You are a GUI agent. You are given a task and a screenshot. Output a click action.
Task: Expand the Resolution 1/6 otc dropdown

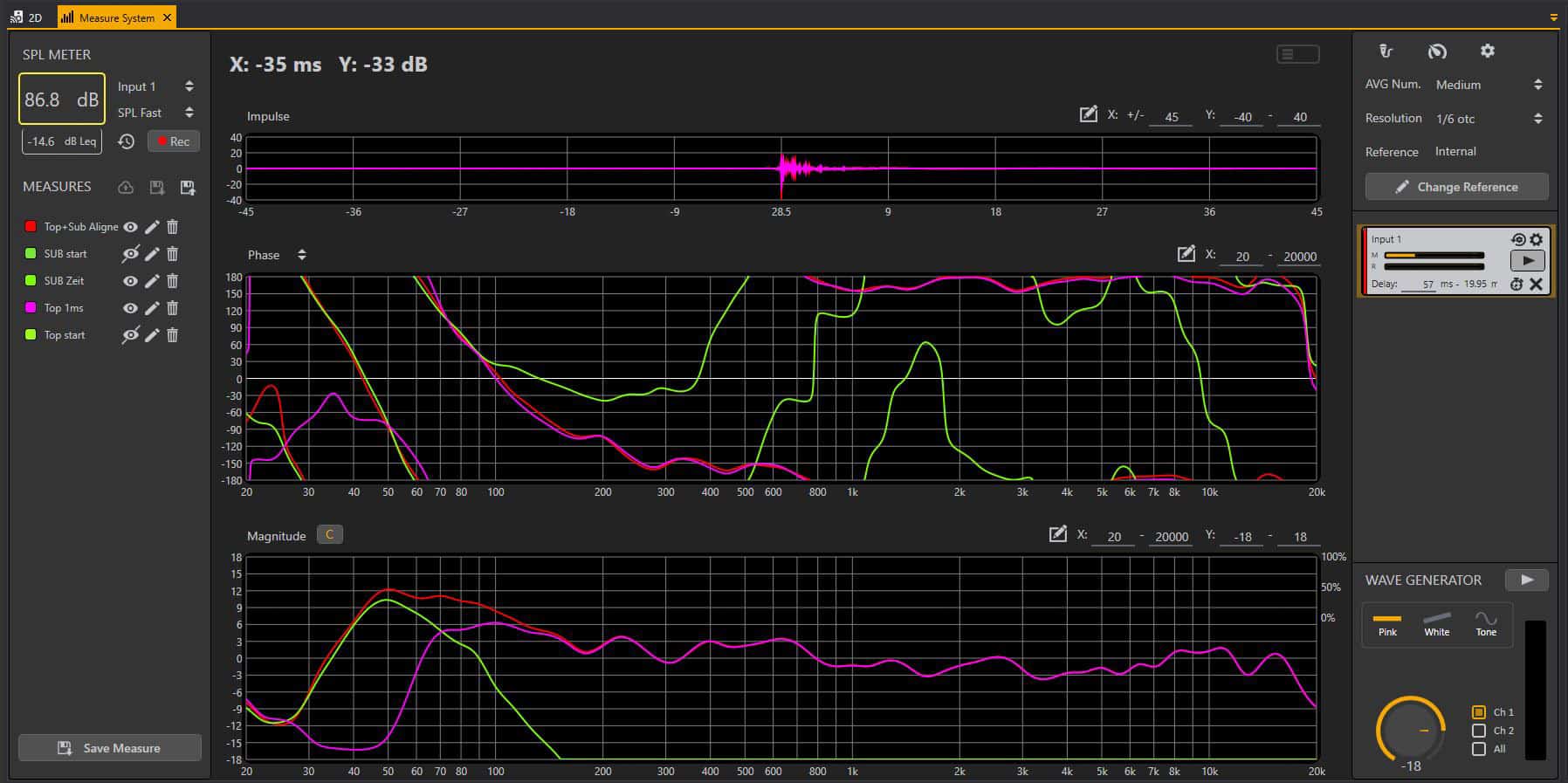point(1537,119)
